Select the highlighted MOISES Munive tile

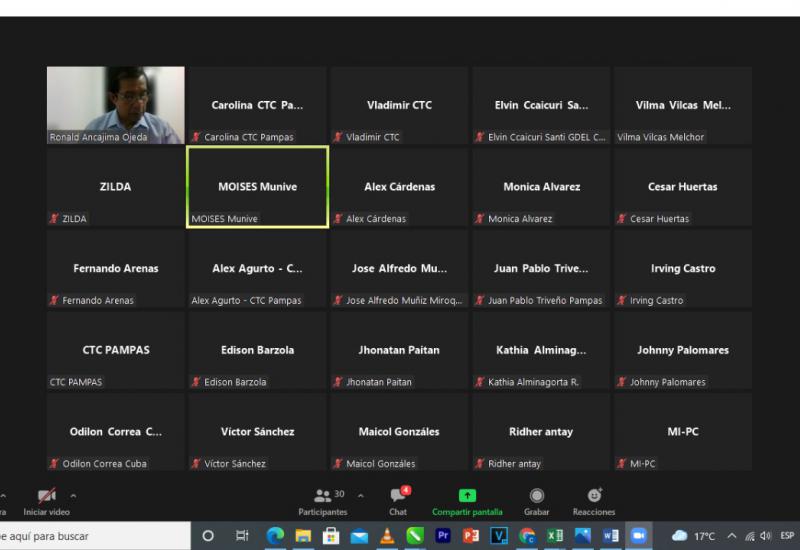click(257, 187)
